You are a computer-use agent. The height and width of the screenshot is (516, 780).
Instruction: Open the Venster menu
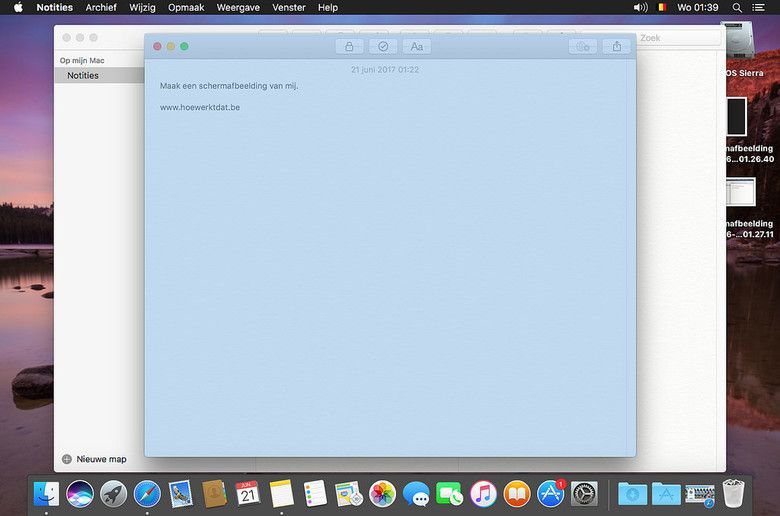coord(289,7)
